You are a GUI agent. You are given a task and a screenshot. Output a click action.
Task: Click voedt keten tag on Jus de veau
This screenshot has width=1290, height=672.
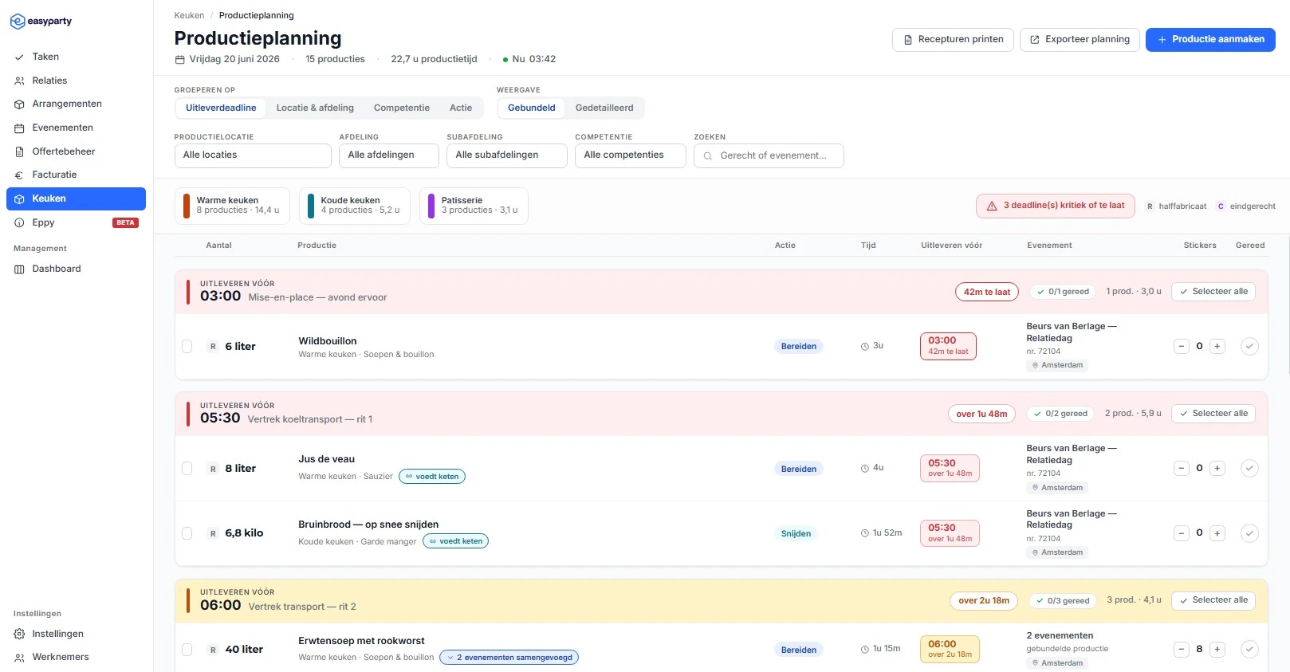coord(432,476)
